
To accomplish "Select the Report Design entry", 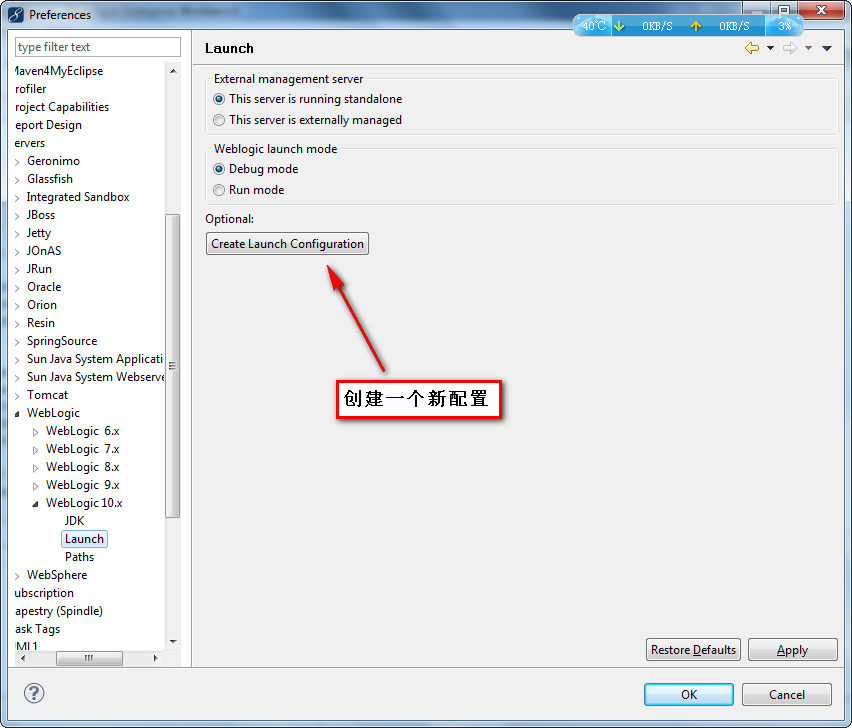I will point(48,124).
